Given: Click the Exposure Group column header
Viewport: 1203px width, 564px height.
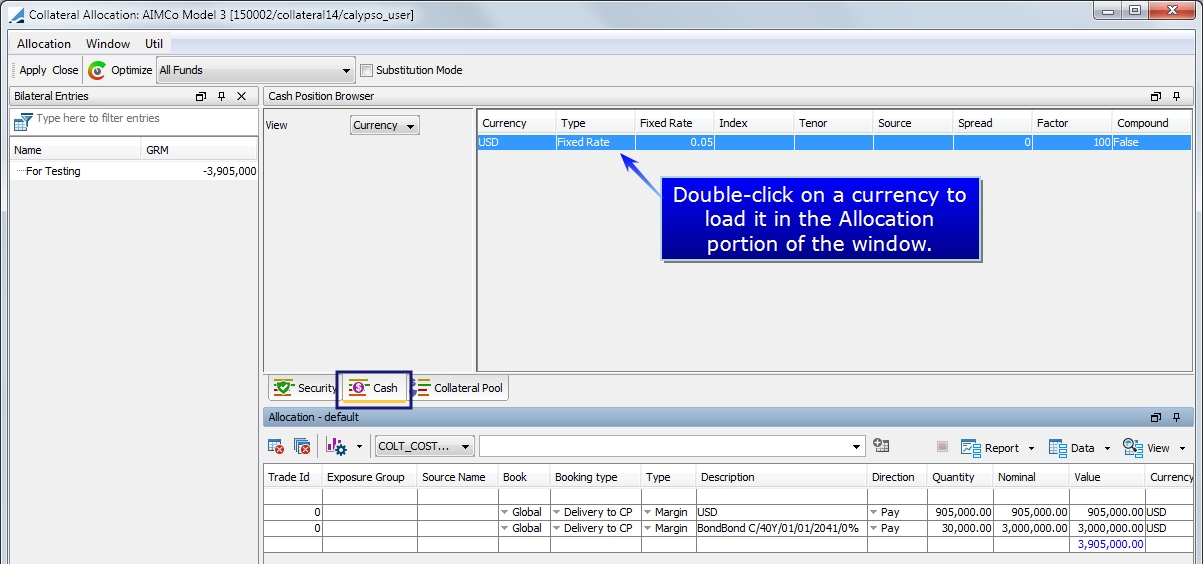Looking at the screenshot, I should (x=370, y=477).
